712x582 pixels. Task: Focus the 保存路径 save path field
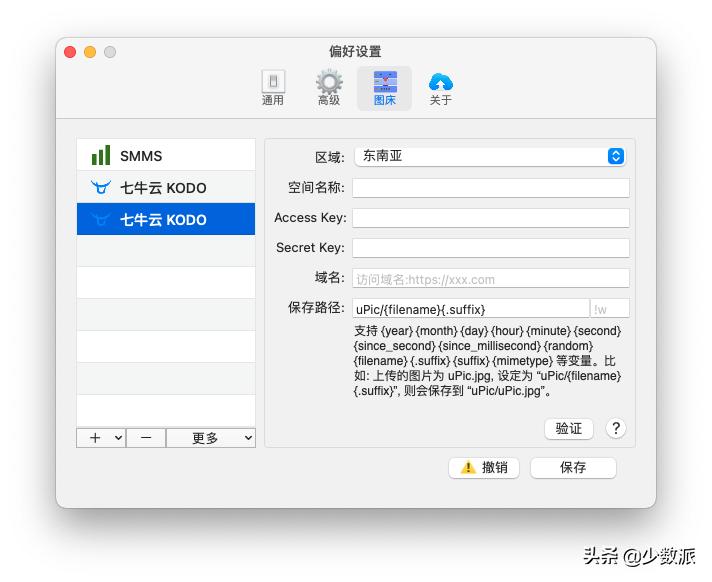[x=471, y=308]
